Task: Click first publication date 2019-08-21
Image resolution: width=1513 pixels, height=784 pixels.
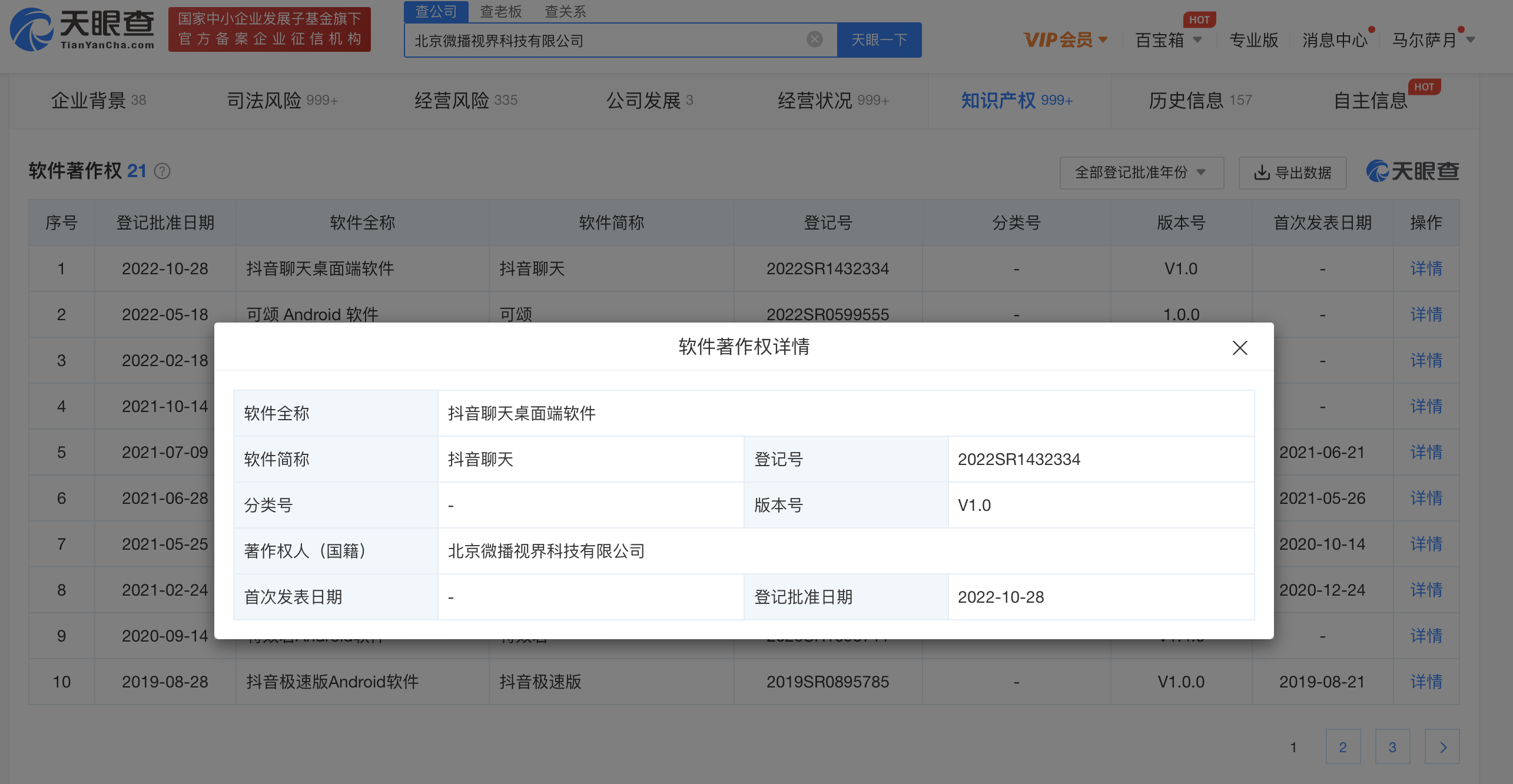Action: (1322, 682)
